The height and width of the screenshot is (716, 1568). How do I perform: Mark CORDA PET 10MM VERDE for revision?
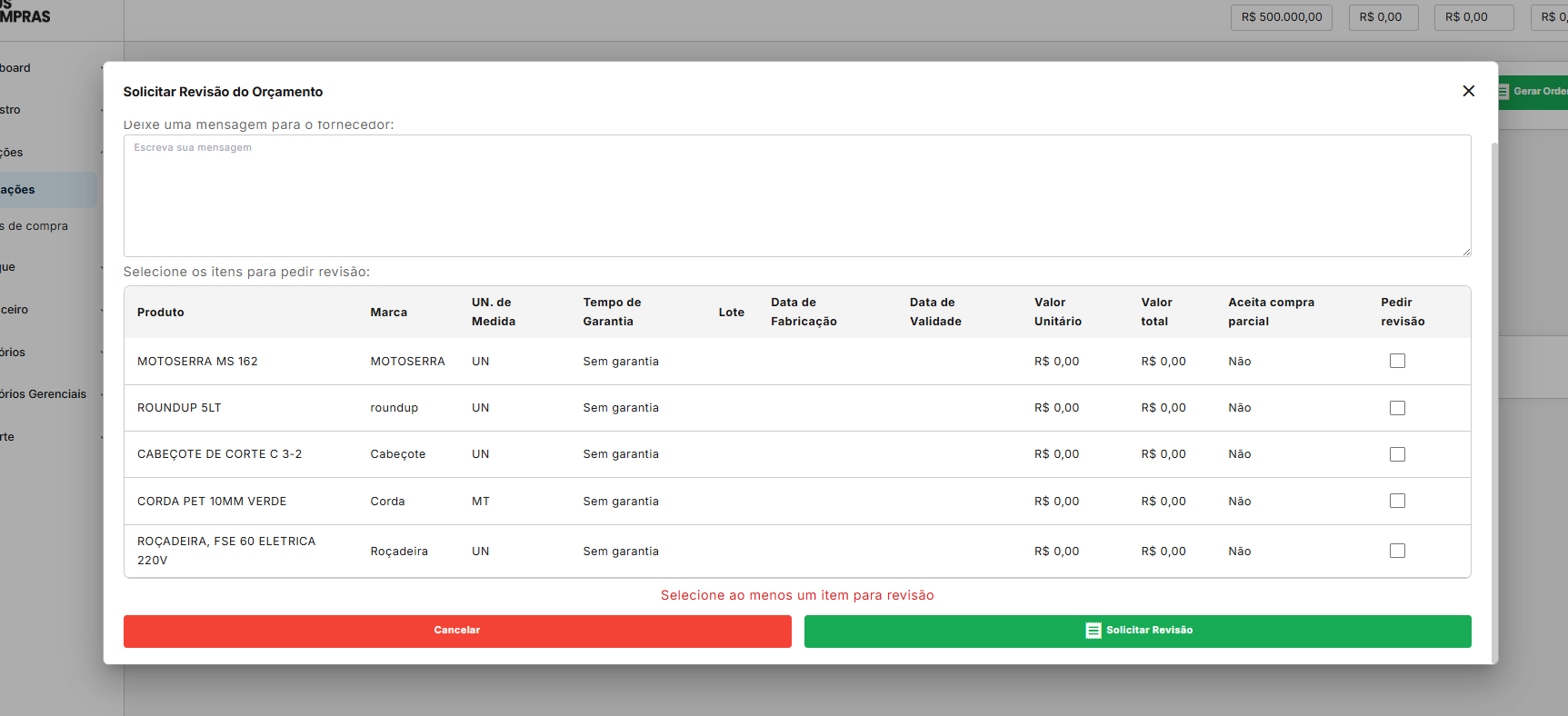pyautogui.click(x=1397, y=502)
